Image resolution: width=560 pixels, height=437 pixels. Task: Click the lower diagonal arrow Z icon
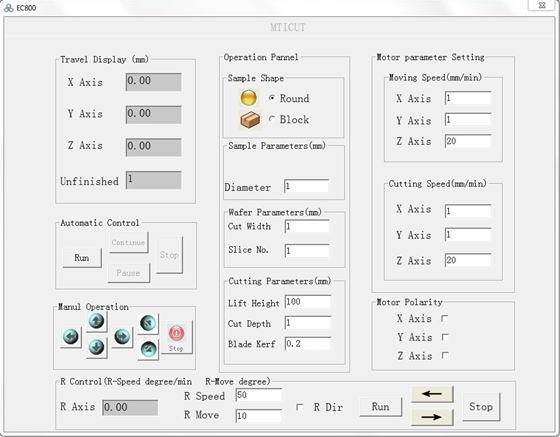148,350
